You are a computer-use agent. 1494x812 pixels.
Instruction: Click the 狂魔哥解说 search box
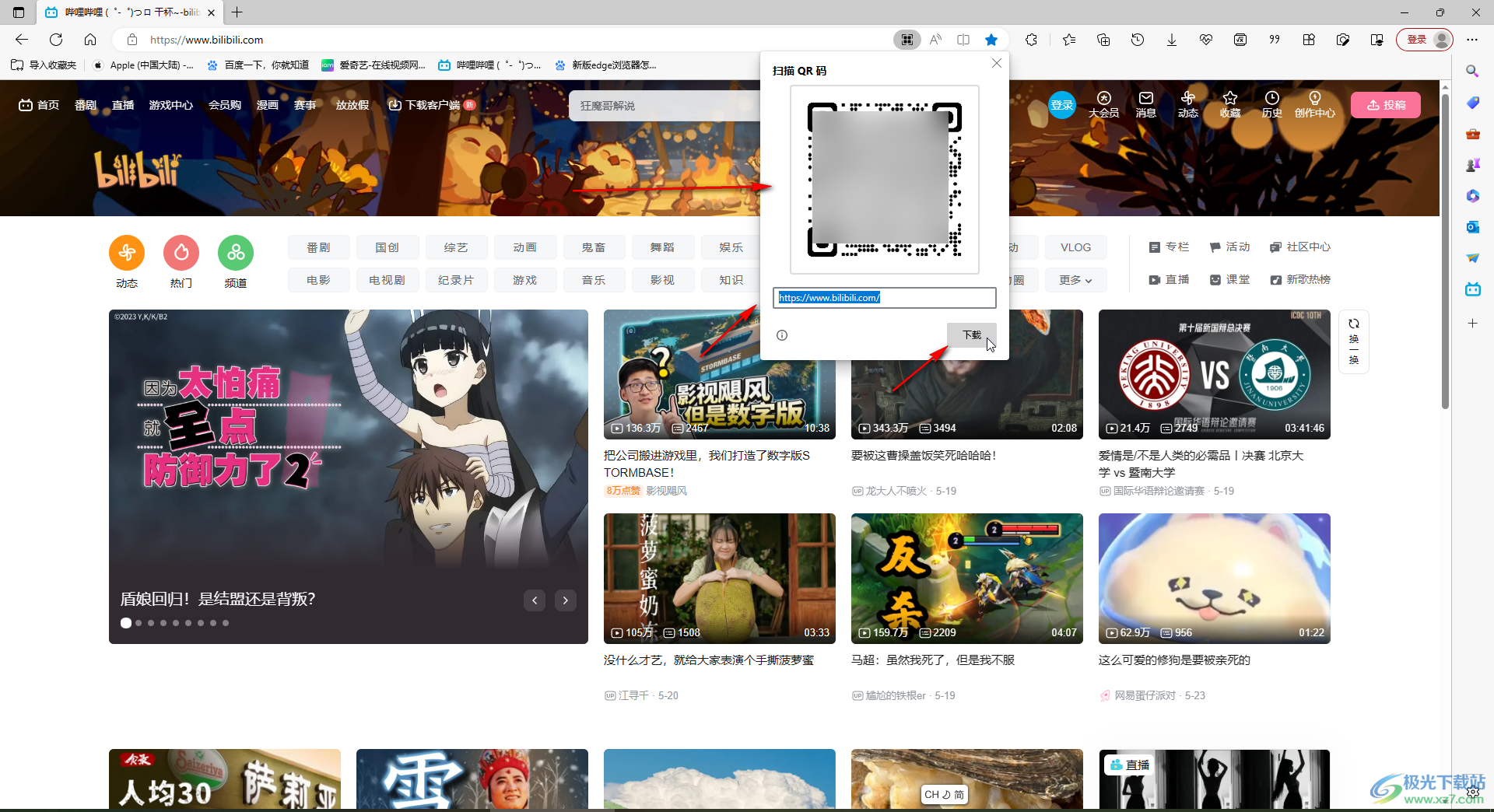coord(665,106)
